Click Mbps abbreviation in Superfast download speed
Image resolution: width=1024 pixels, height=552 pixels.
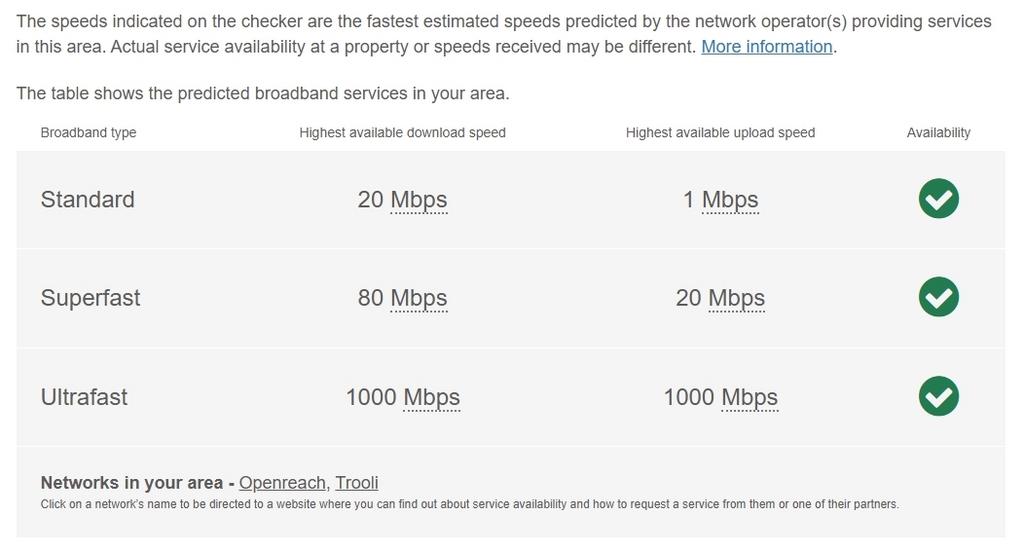coord(419,298)
